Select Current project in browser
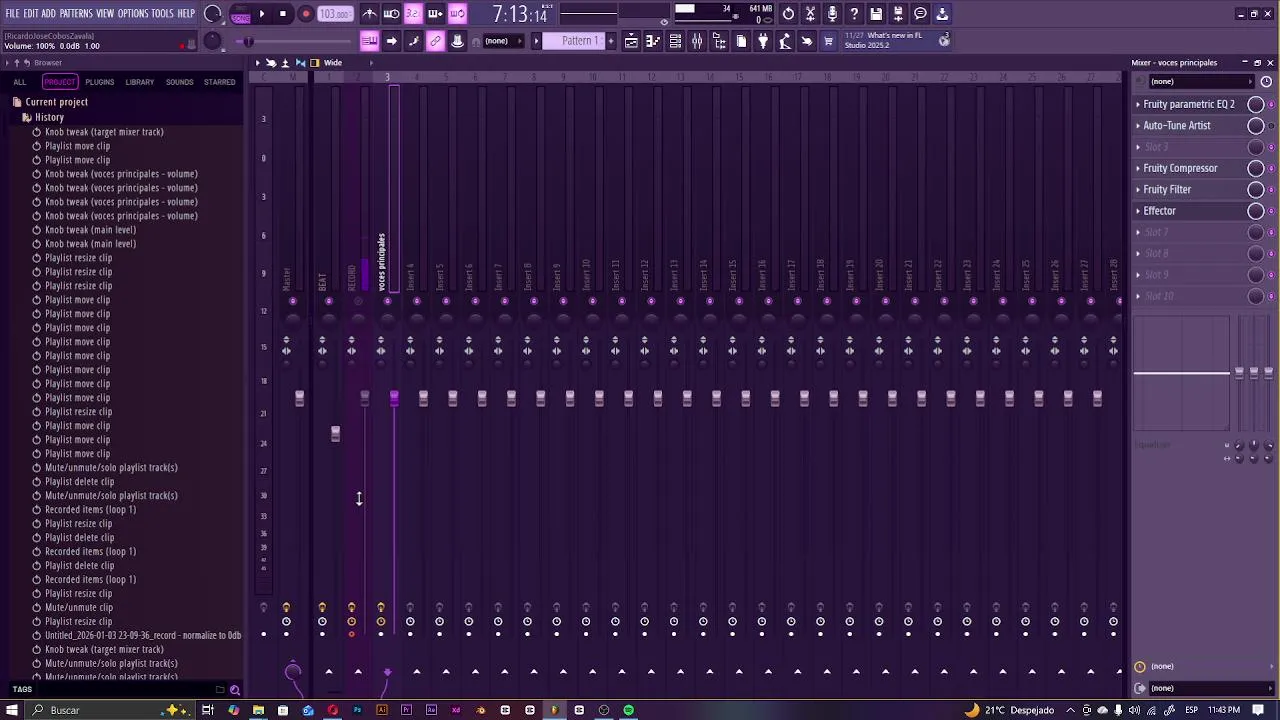Image resolution: width=1280 pixels, height=720 pixels. (56, 102)
